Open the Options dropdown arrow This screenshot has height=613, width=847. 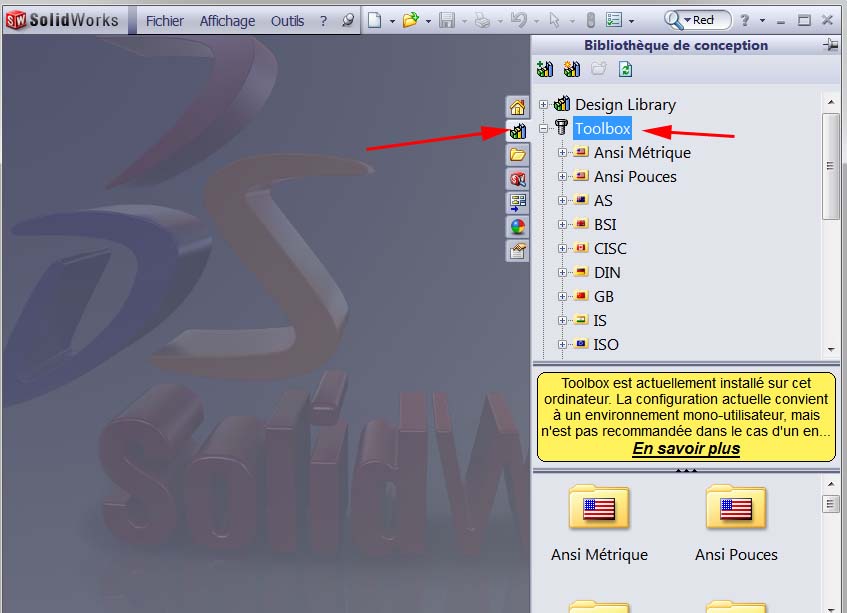point(631,22)
